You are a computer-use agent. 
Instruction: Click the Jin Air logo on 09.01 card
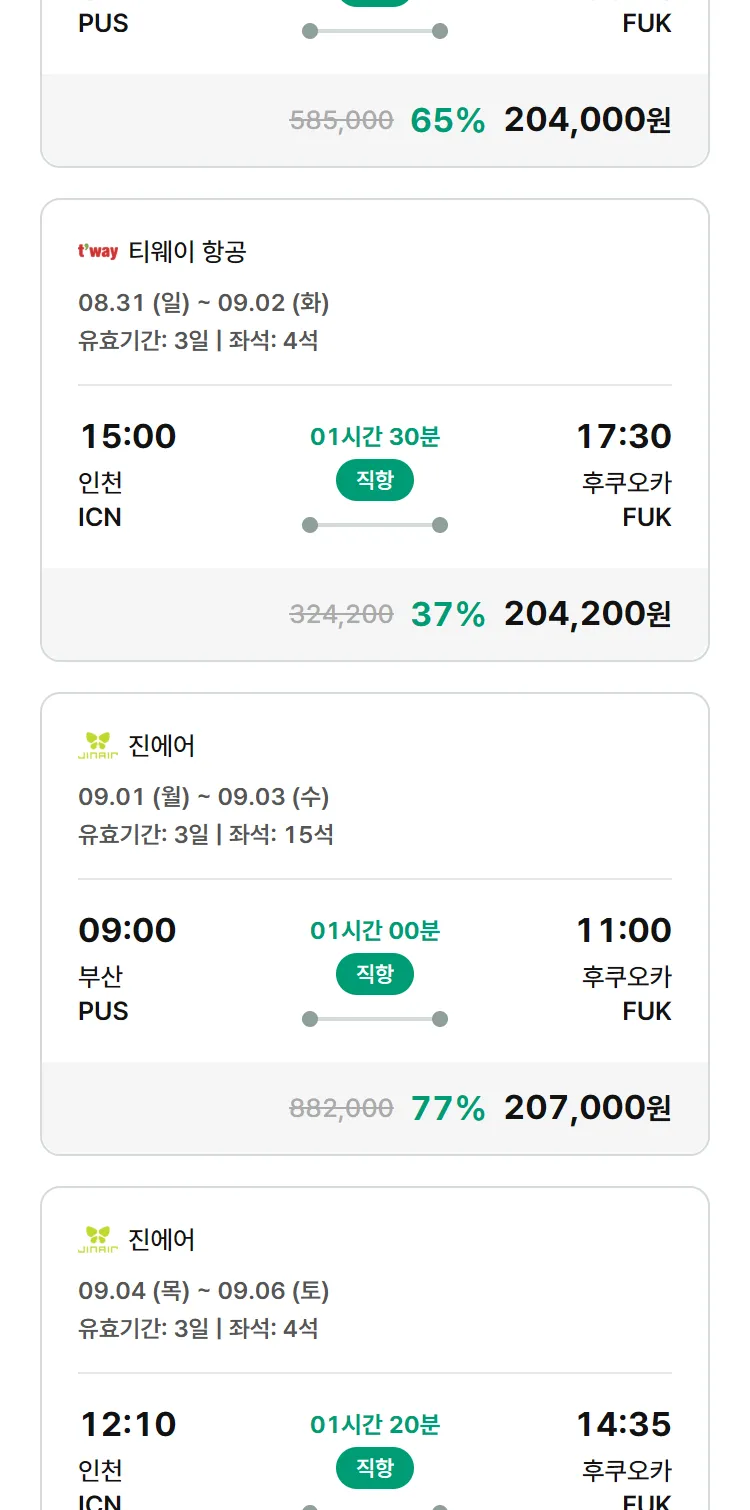pos(98,746)
